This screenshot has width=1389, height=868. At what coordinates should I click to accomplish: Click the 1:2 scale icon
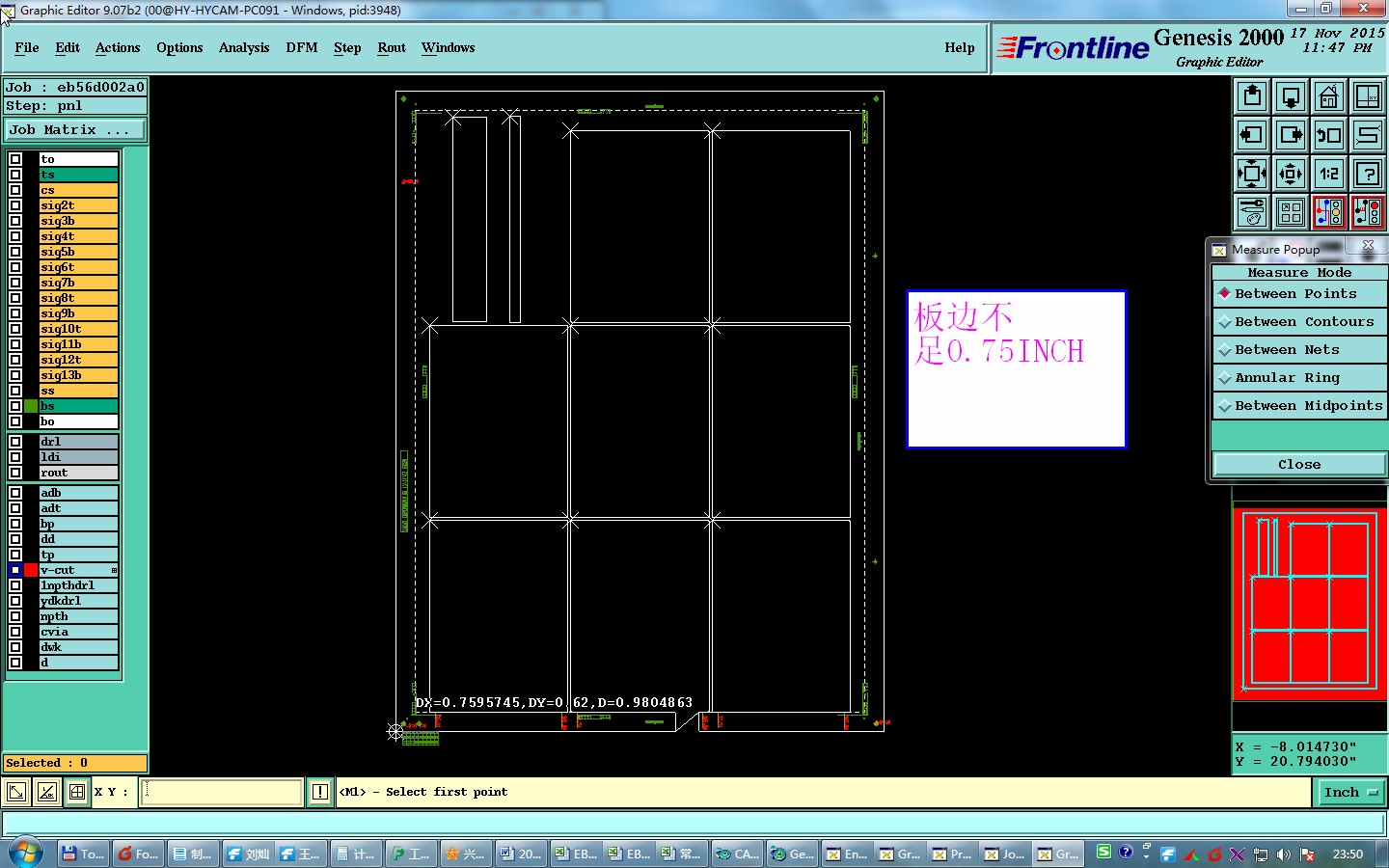point(1329,174)
